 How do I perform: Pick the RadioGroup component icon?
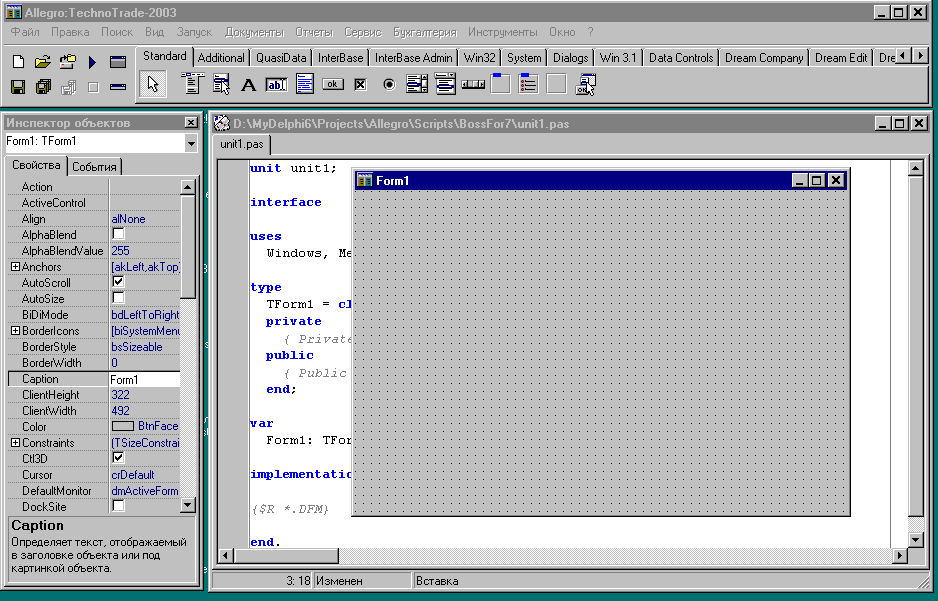(528, 84)
